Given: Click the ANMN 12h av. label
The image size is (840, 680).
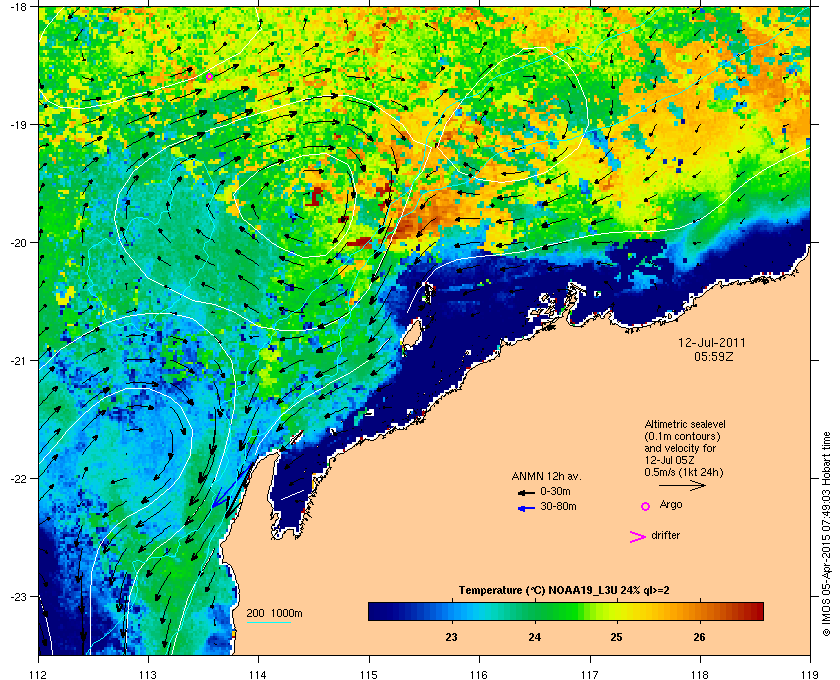Looking at the screenshot, I should click(546, 476).
